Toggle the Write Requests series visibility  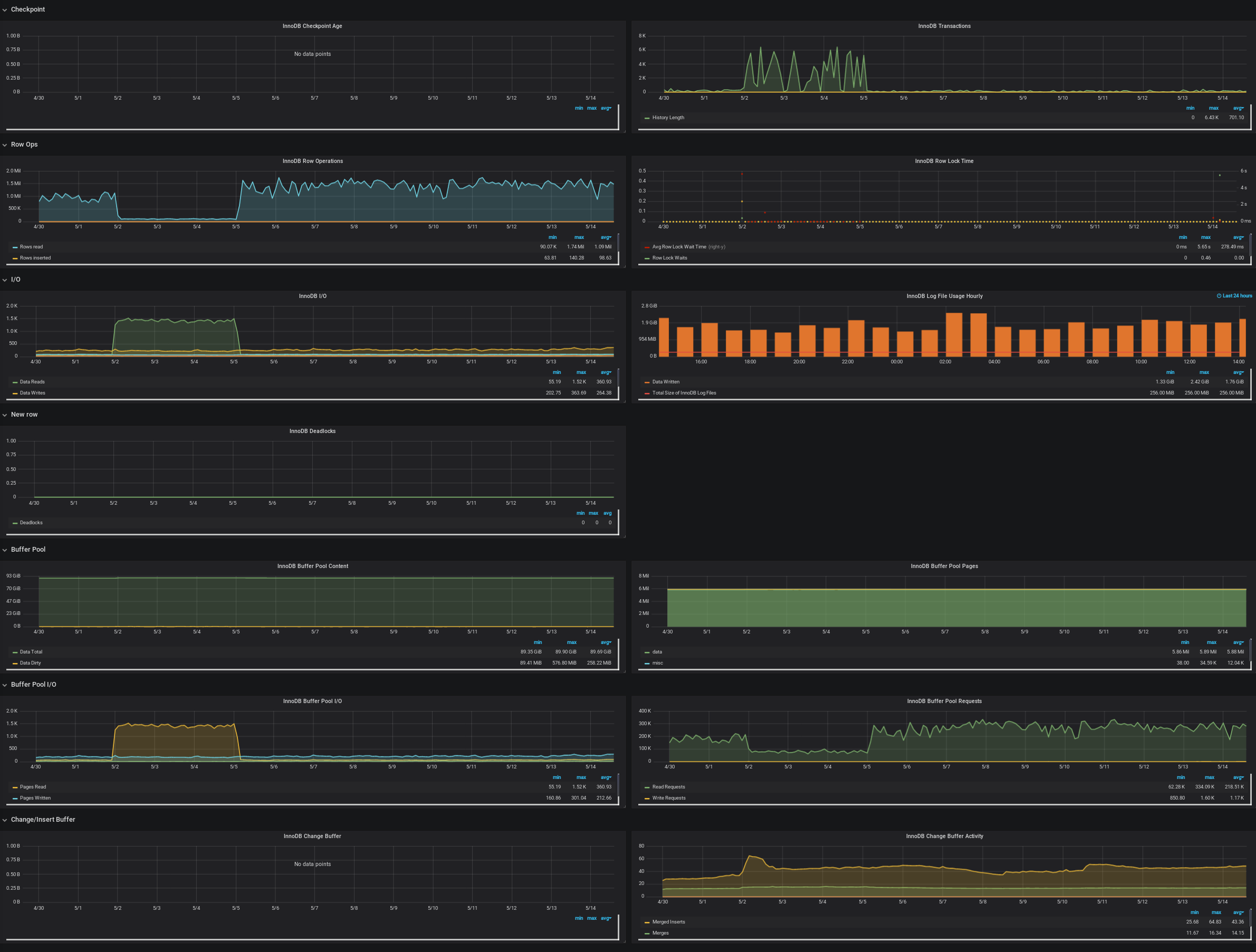tap(669, 797)
